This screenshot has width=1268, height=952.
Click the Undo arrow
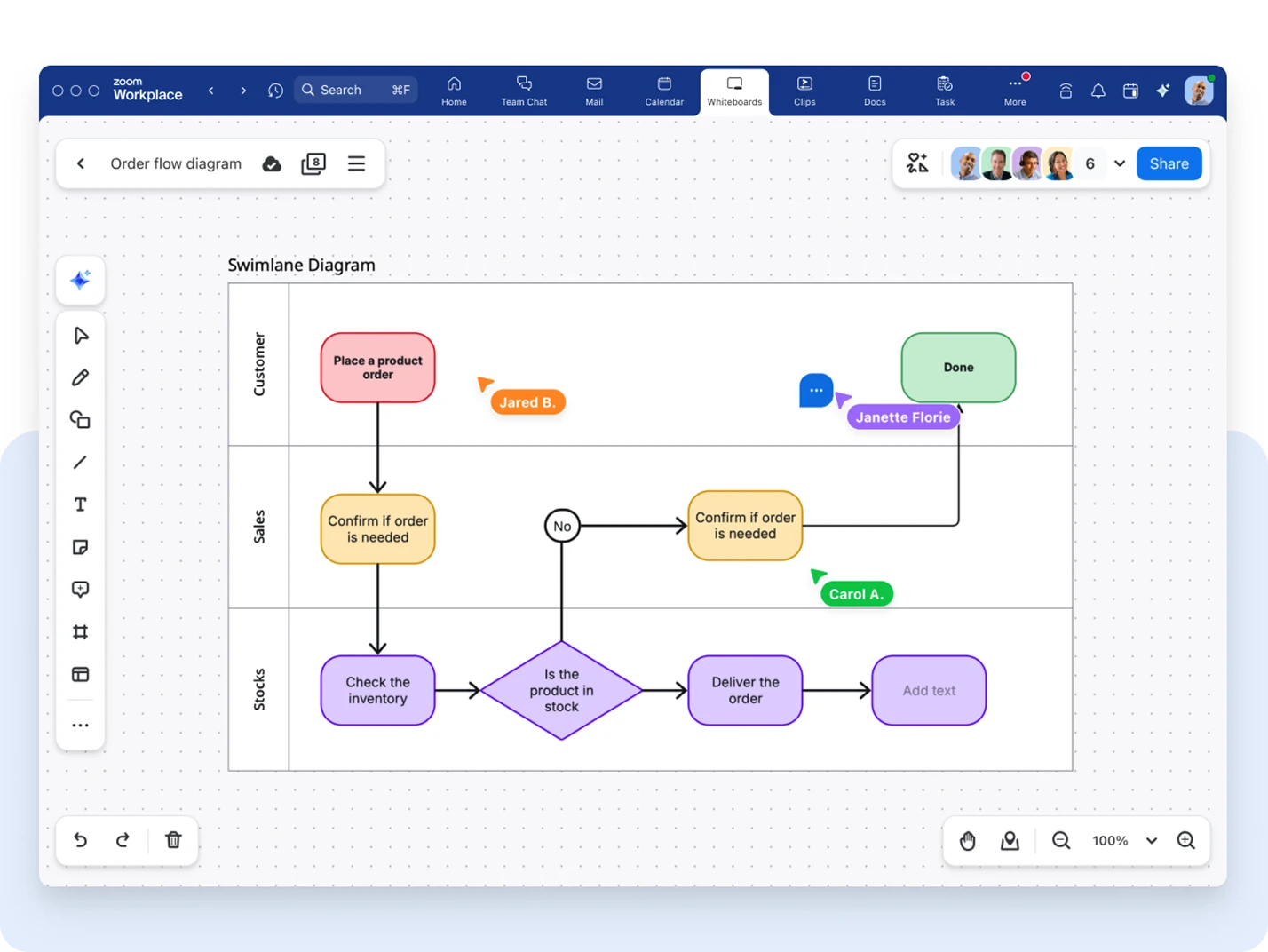(x=80, y=840)
